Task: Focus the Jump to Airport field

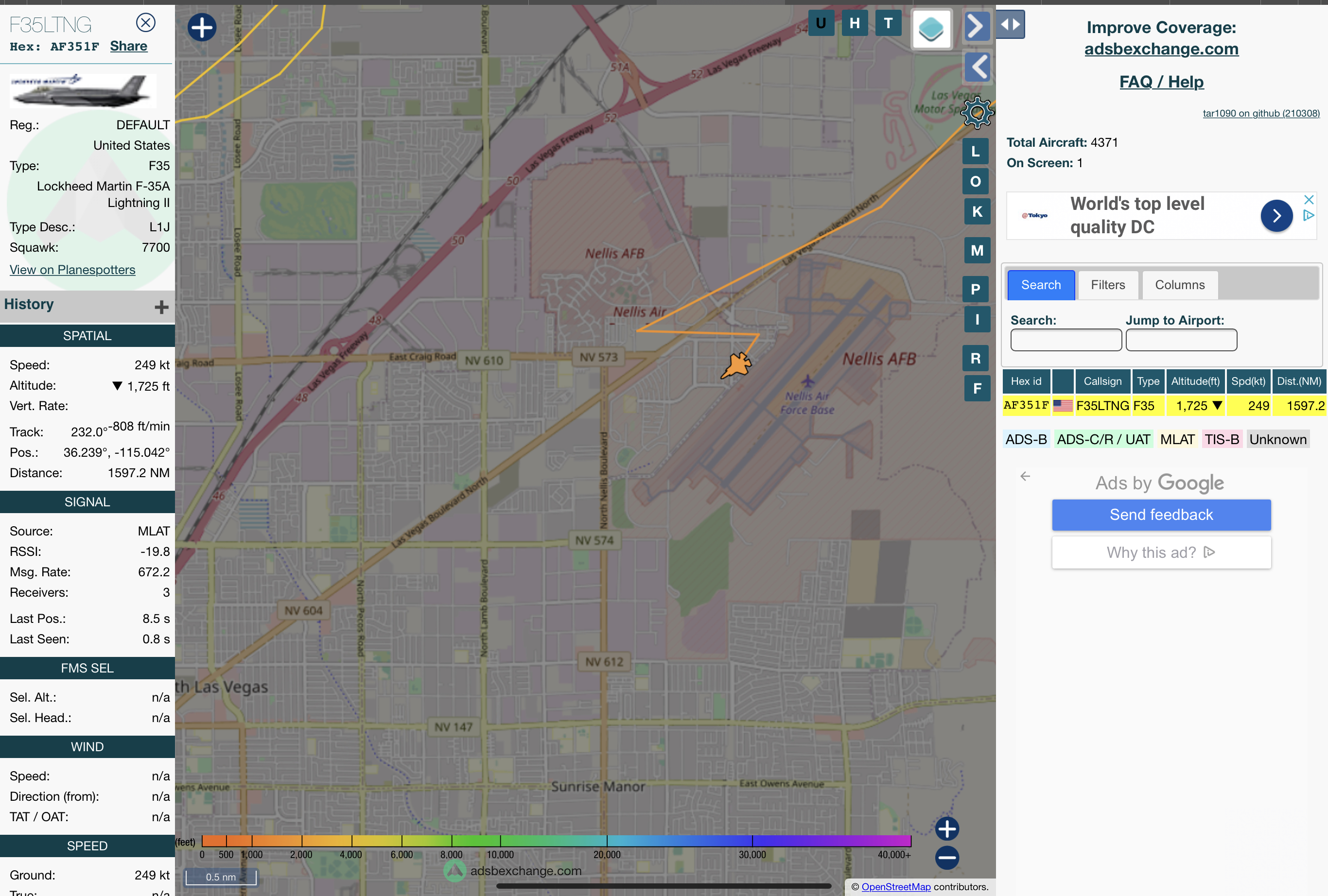Action: [x=1181, y=340]
